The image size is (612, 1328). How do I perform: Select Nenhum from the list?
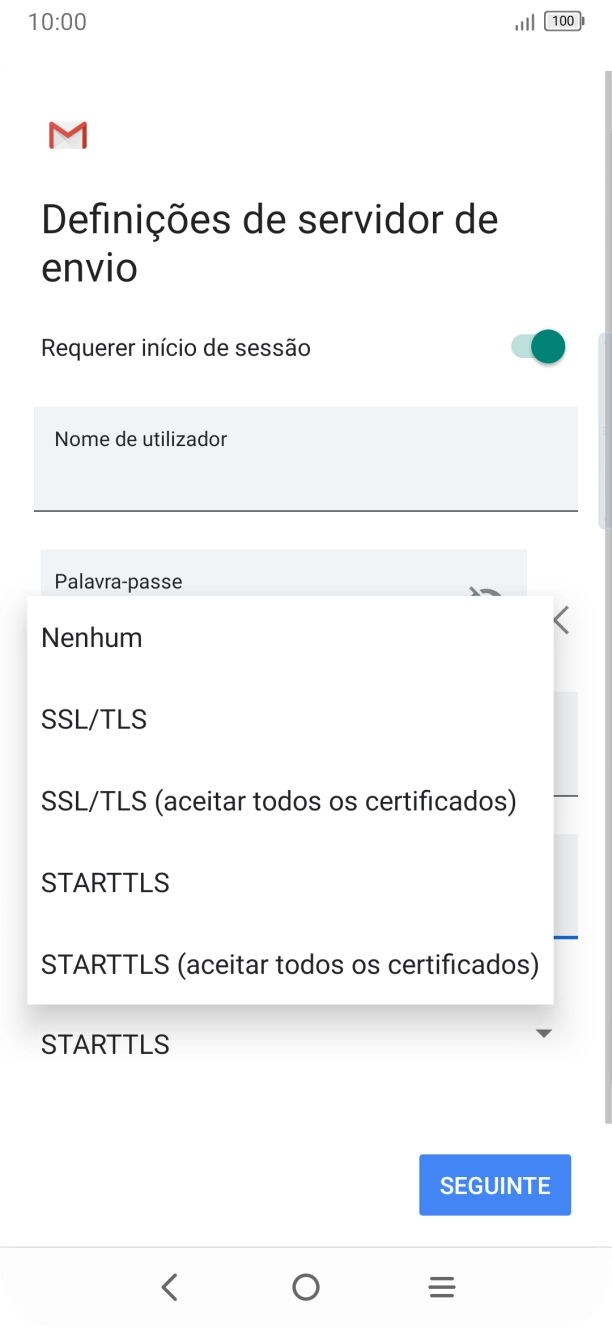tap(91, 637)
